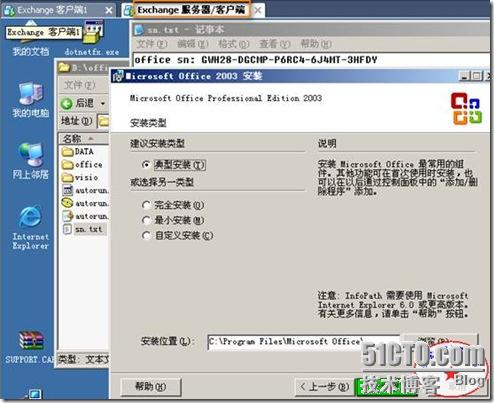Click the Notepad title bar icon
494x403 pixels.
point(139,30)
